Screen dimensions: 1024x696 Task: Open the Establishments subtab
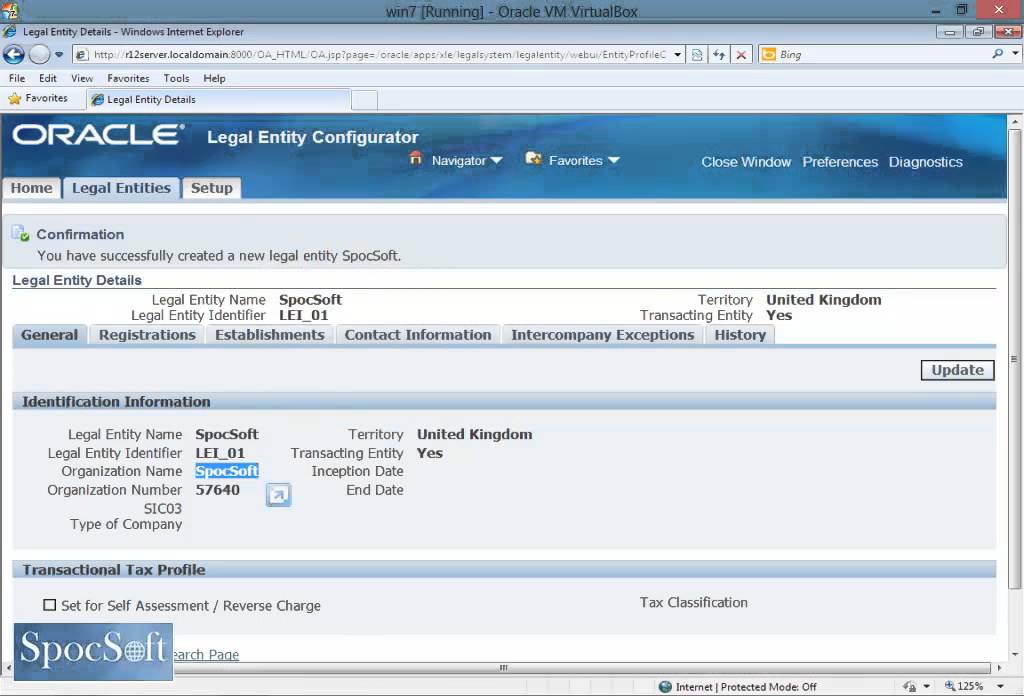coord(270,335)
